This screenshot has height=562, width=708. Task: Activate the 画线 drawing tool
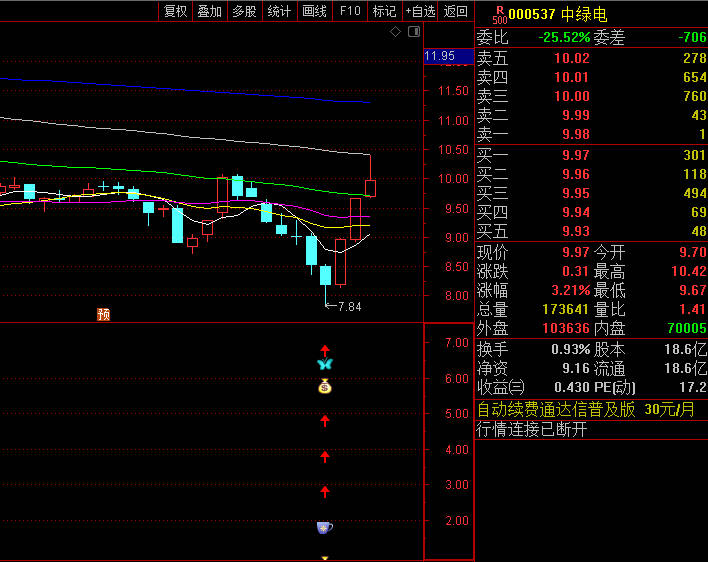[x=314, y=11]
